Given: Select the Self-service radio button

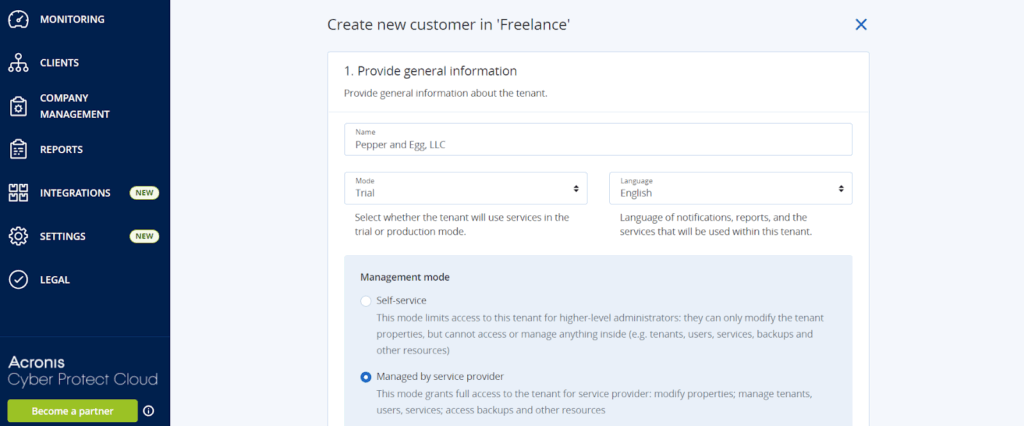Looking at the screenshot, I should [x=365, y=301].
